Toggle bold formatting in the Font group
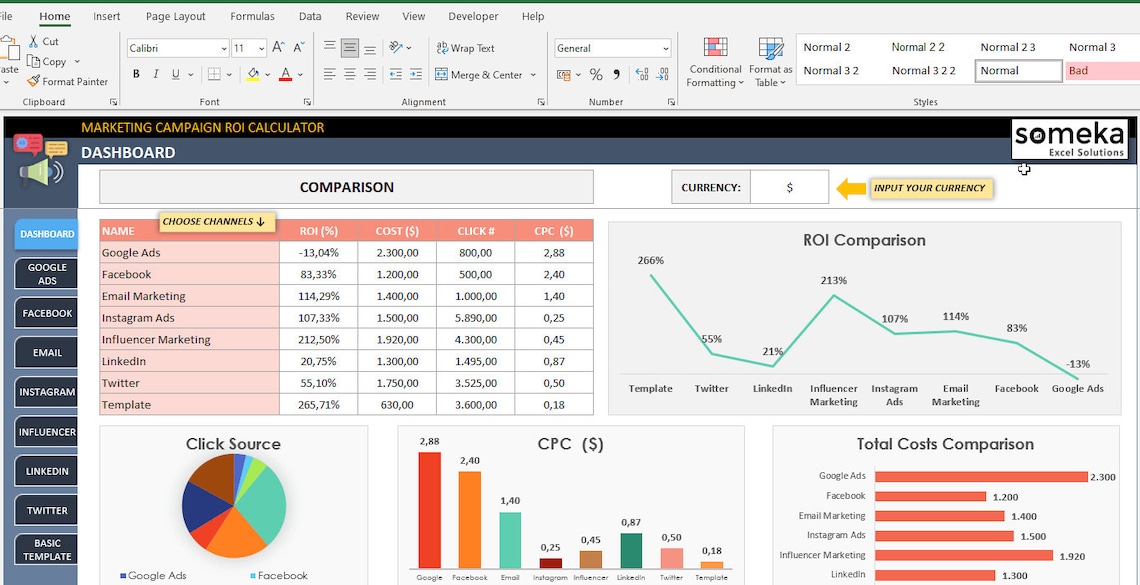This screenshot has height=585, width=1140. tap(136, 74)
